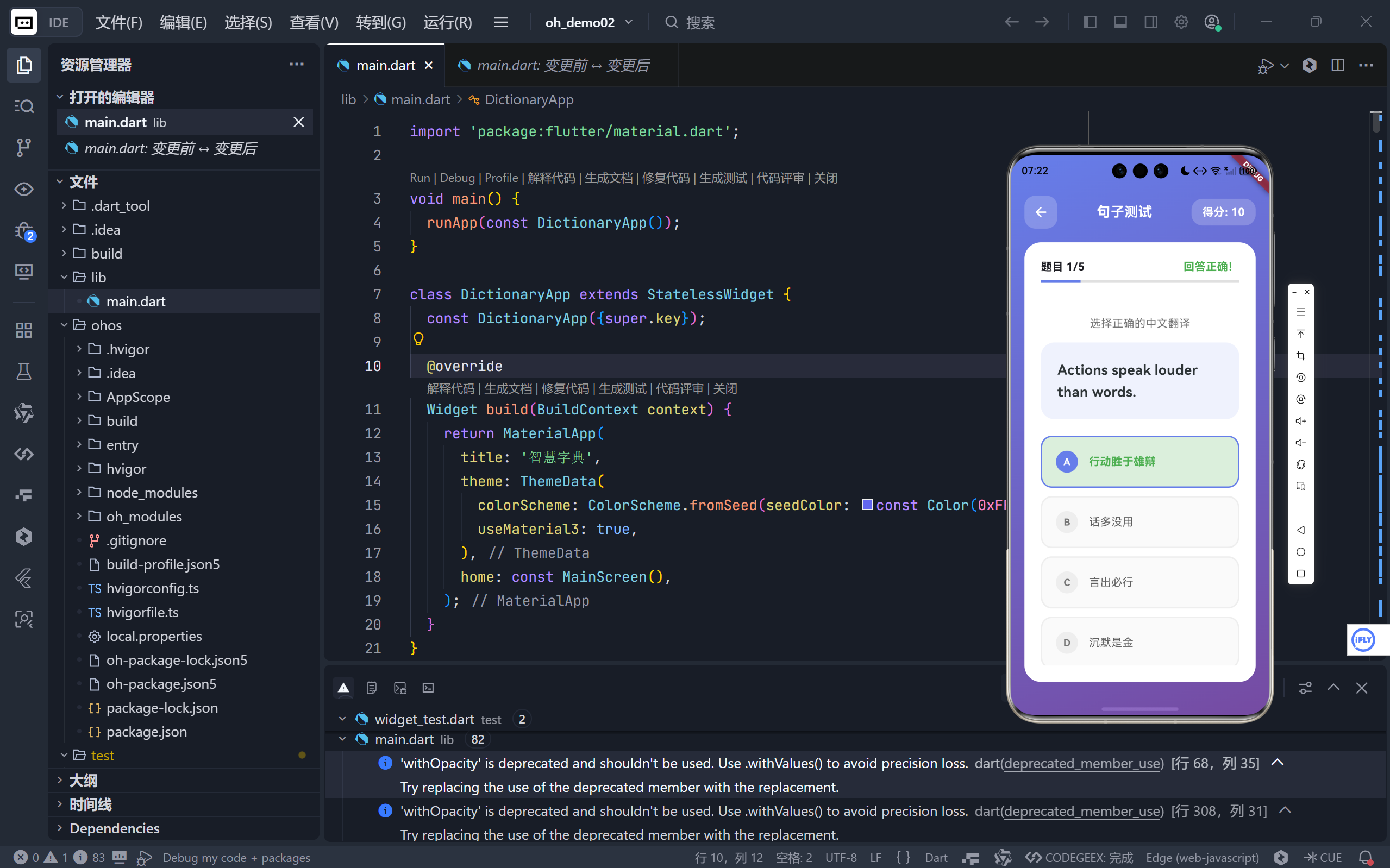This screenshot has height=868, width=1390.
Task: Open Run and Debug sidebar view
Action: 23,231
